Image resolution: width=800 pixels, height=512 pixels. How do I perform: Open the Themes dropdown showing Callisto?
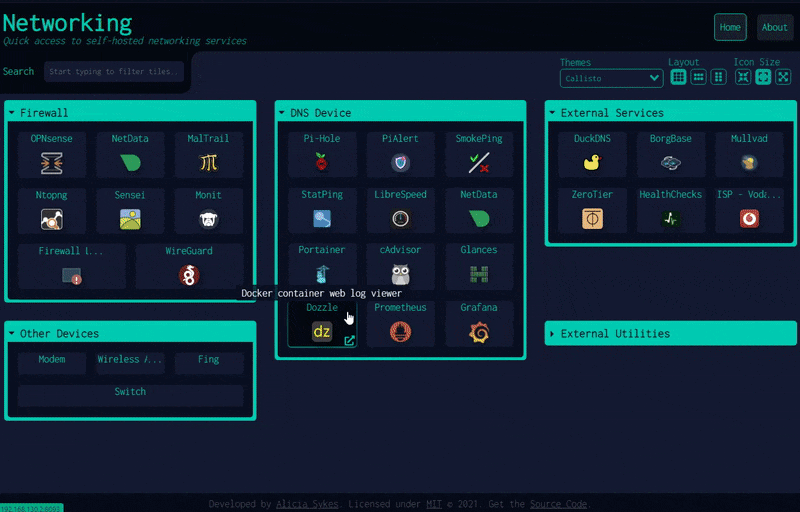coord(611,79)
